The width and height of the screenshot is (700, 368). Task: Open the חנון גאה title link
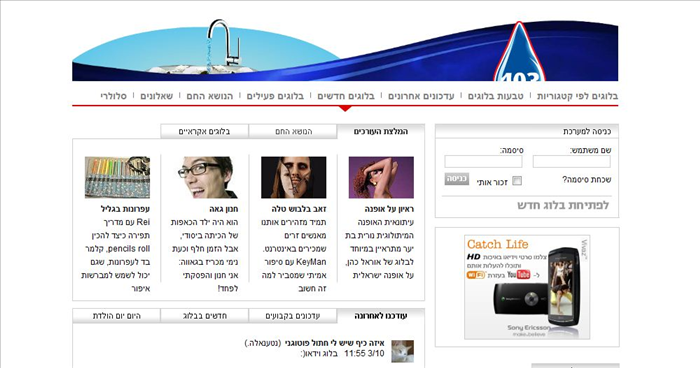(224, 209)
